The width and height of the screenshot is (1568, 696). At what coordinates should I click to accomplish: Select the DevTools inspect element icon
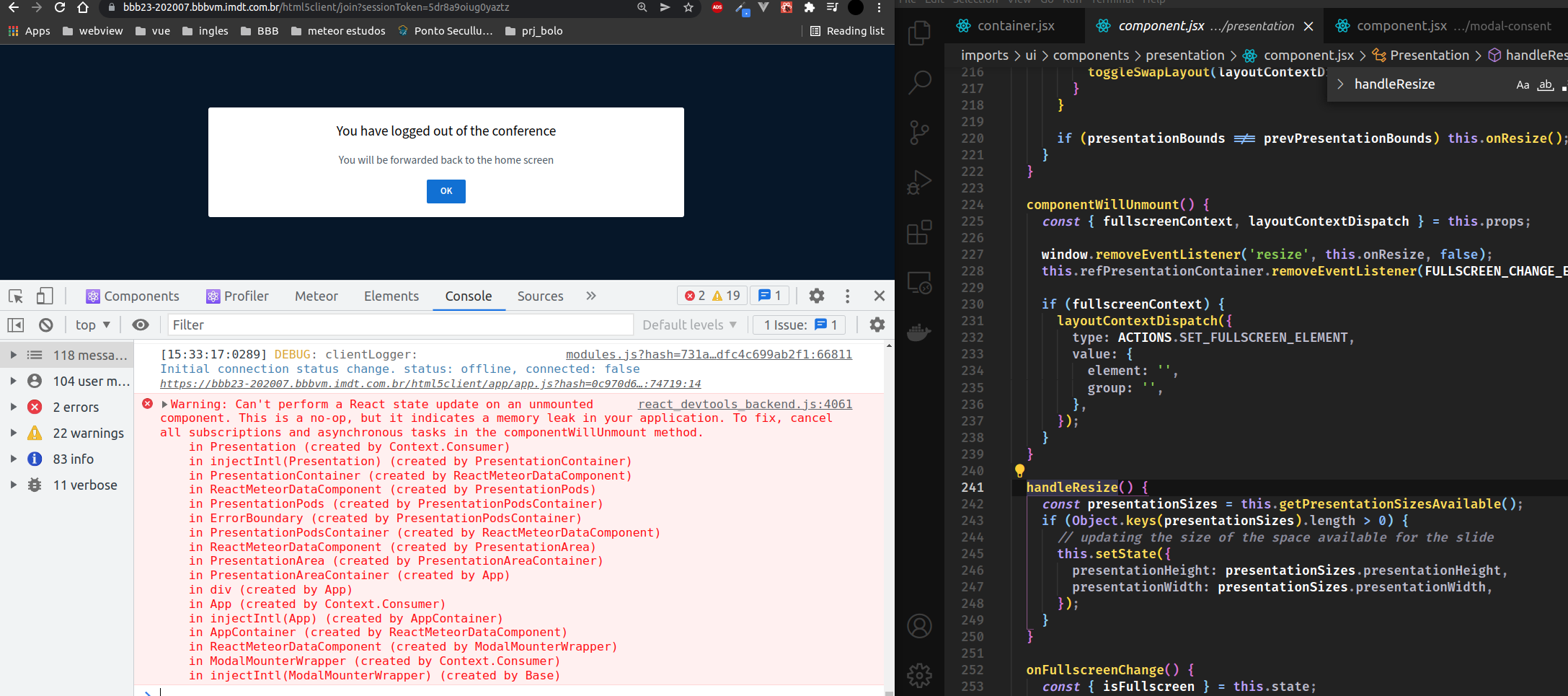coord(16,296)
